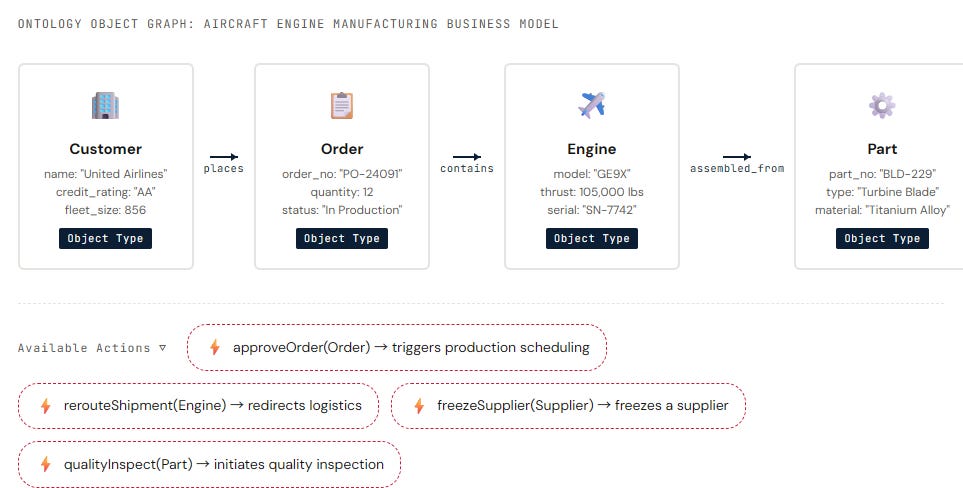Click the places relationship arrow
This screenshot has width=963, height=488.
224,157
